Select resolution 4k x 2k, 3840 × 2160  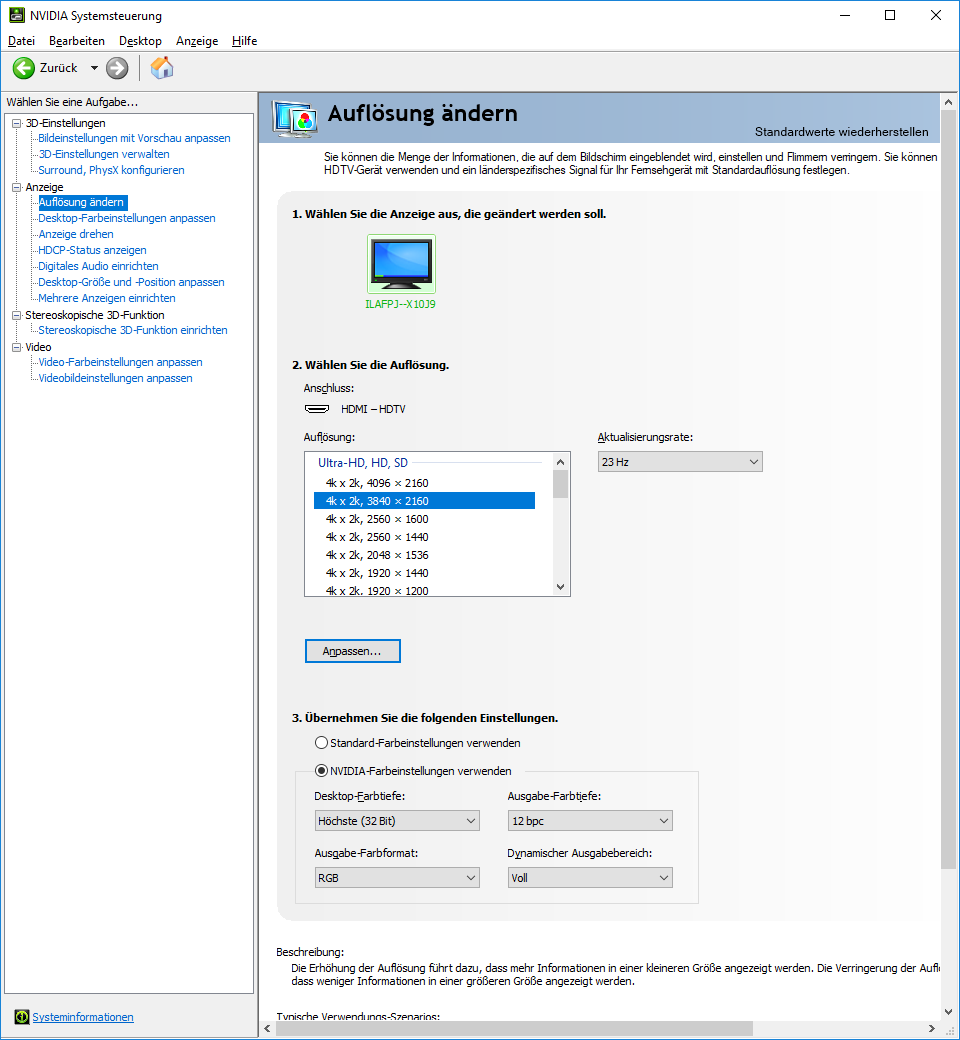pyautogui.click(x=424, y=501)
